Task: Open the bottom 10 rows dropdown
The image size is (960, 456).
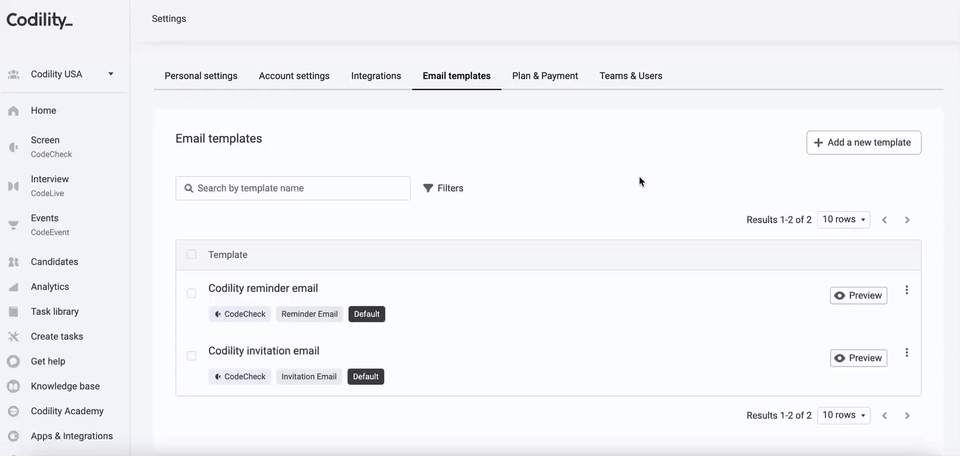Action: (x=844, y=415)
